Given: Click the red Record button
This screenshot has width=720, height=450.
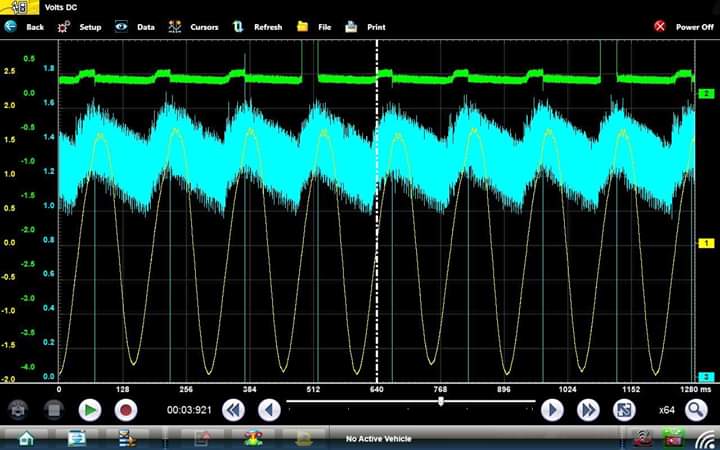Looking at the screenshot, I should click(x=126, y=409).
